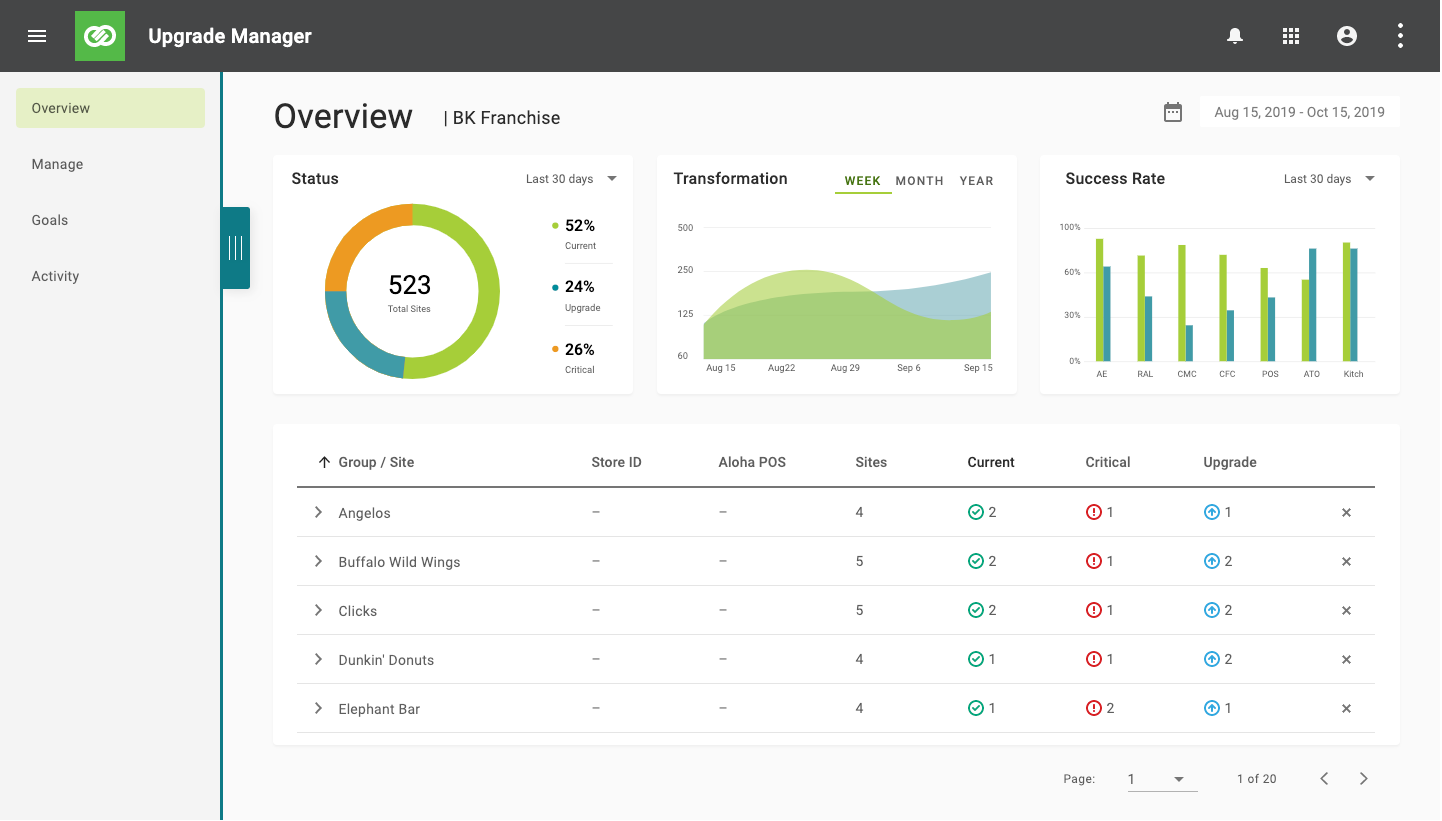Click Angelos upgrade arrow icon

pyautogui.click(x=1212, y=512)
